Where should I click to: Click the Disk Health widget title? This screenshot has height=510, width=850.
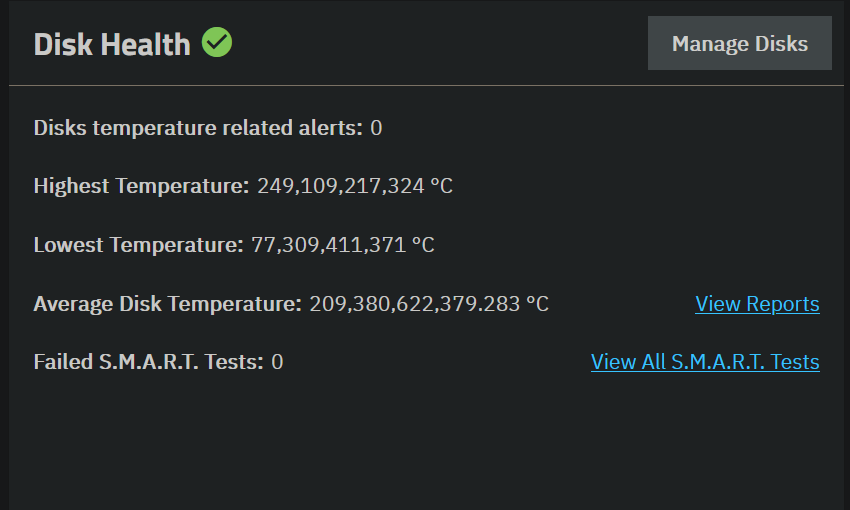pos(112,44)
